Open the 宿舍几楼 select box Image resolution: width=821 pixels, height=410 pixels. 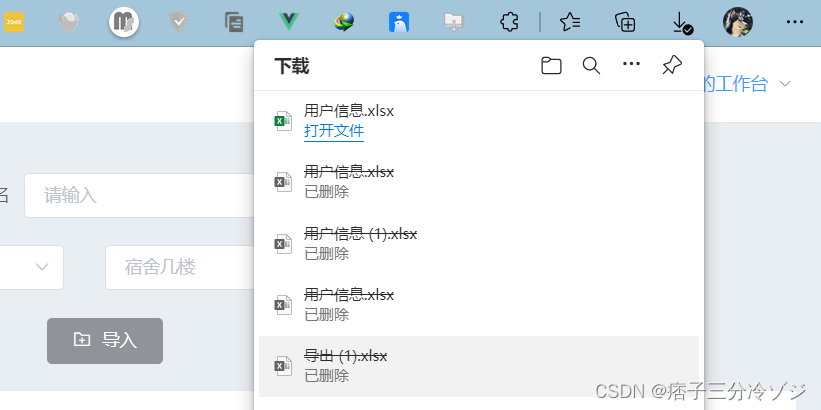click(x=180, y=268)
